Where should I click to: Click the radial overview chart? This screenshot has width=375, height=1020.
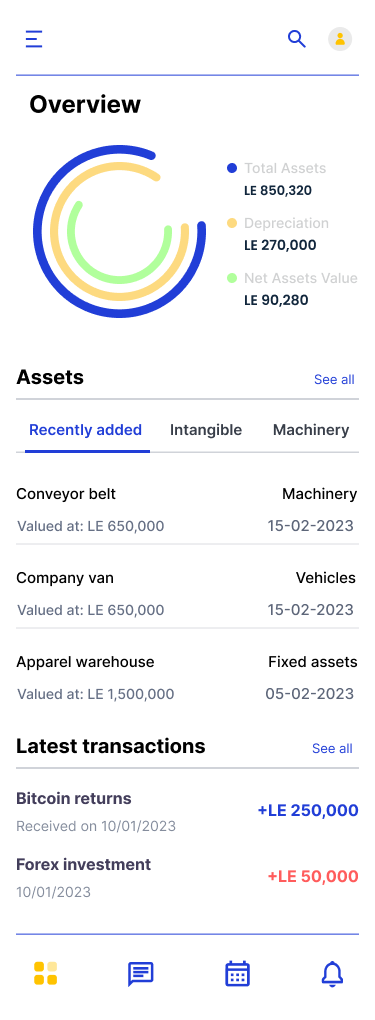119,232
